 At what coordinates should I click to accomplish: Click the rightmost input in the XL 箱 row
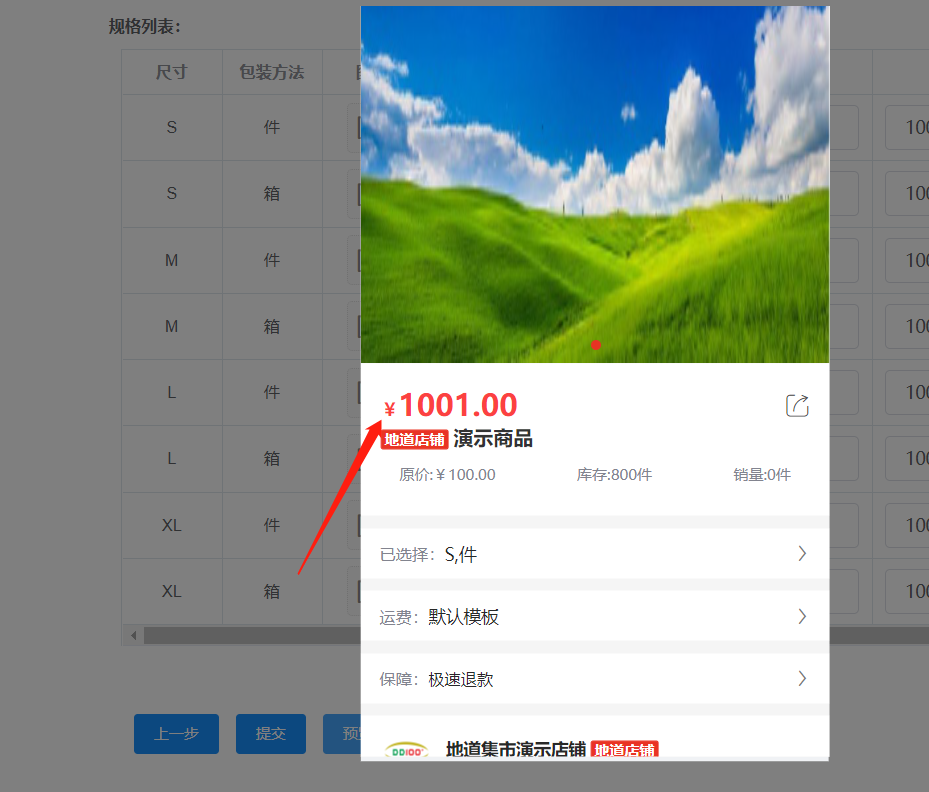coord(908,591)
